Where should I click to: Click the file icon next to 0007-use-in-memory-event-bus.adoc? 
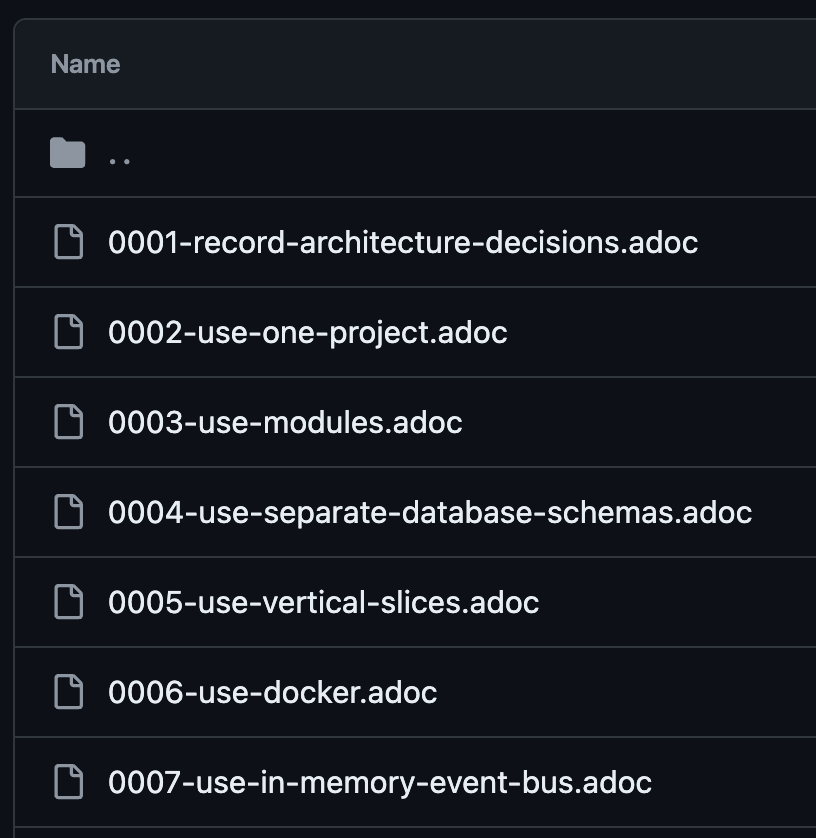[x=68, y=782]
